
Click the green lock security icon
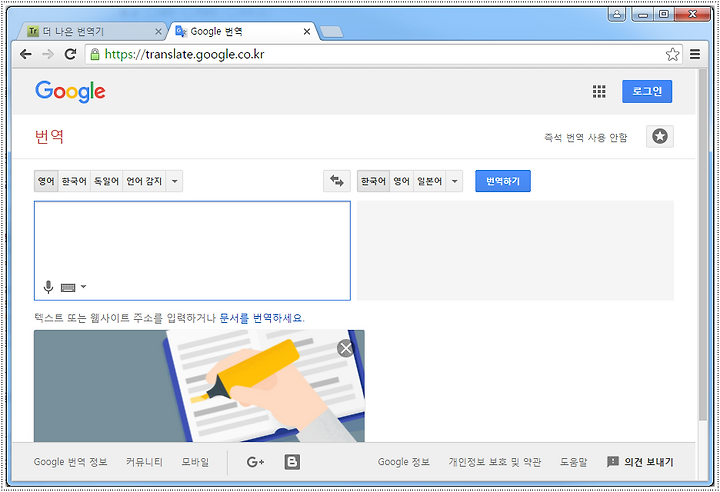tap(95, 54)
